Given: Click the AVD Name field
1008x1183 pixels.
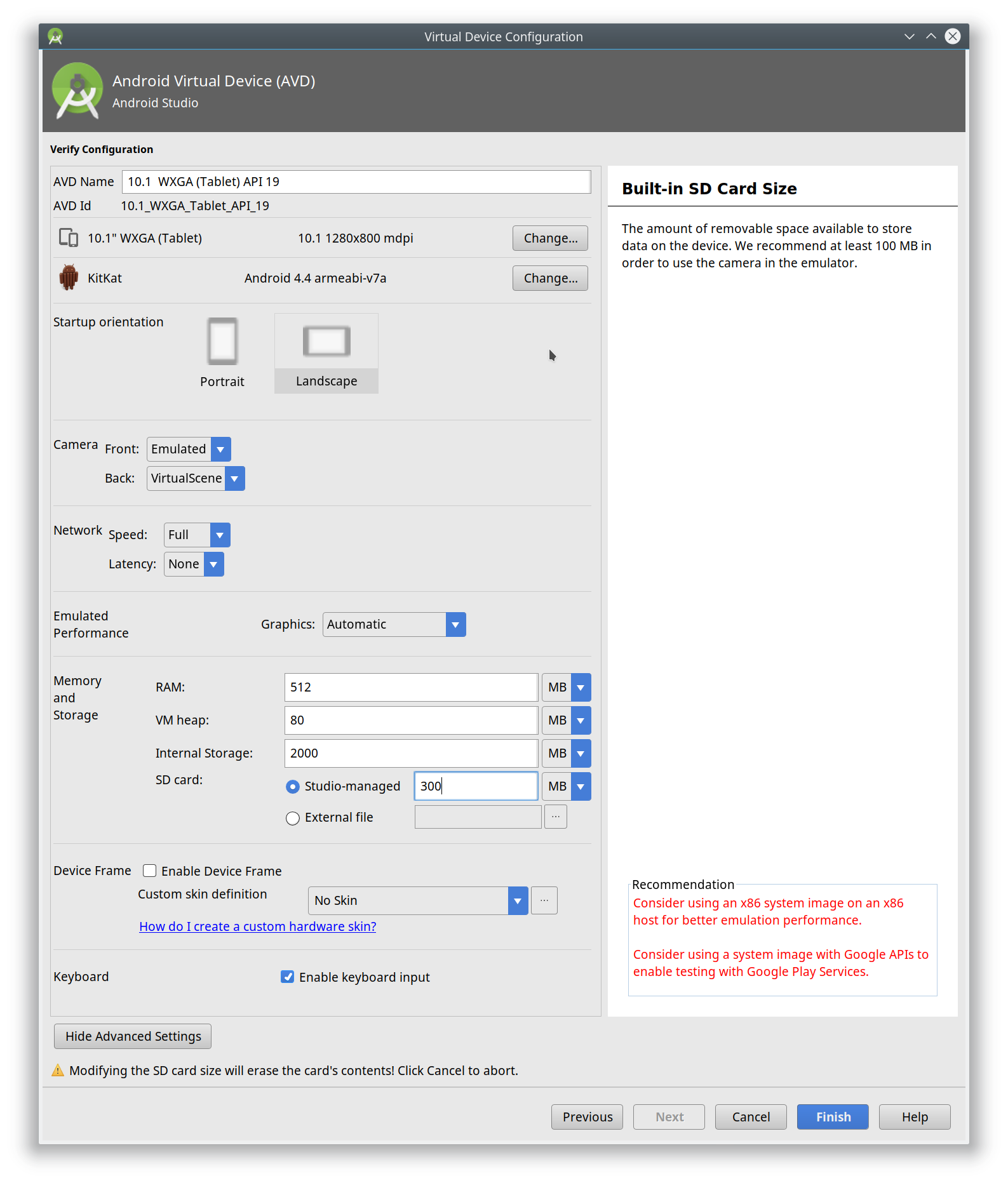Looking at the screenshot, I should tap(356, 182).
